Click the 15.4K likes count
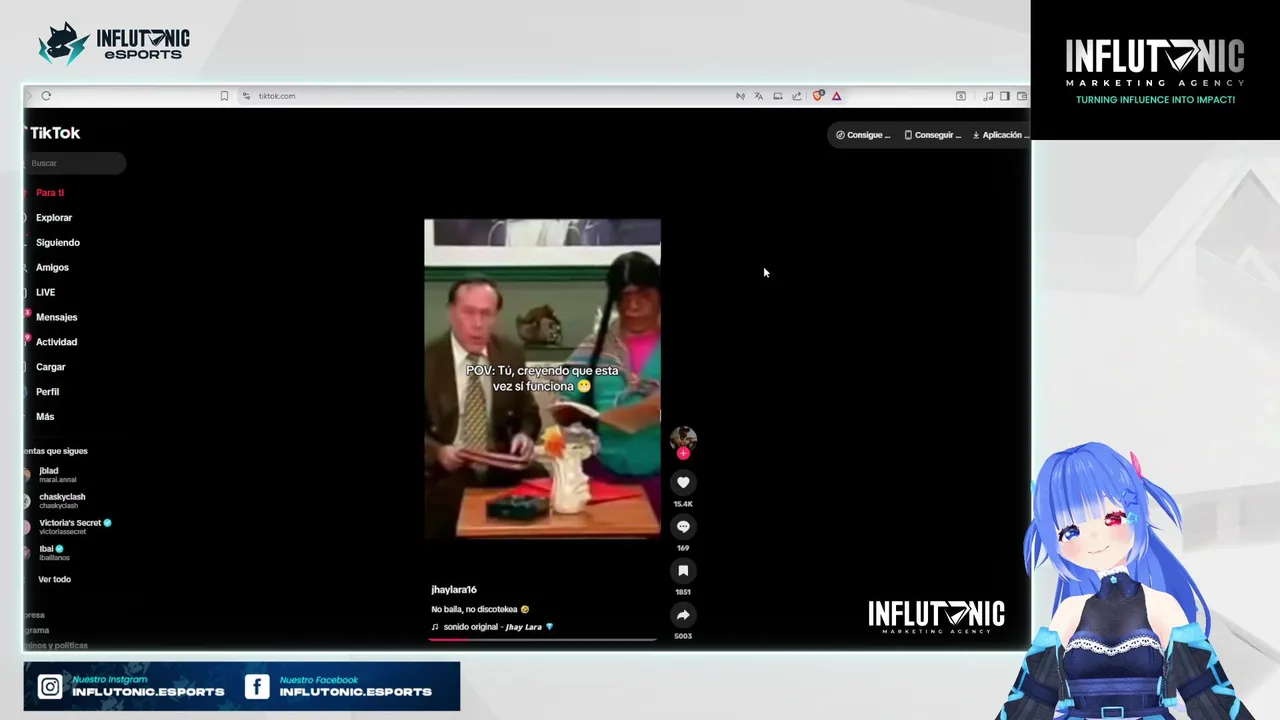The width and height of the screenshot is (1280, 720). 683,504
